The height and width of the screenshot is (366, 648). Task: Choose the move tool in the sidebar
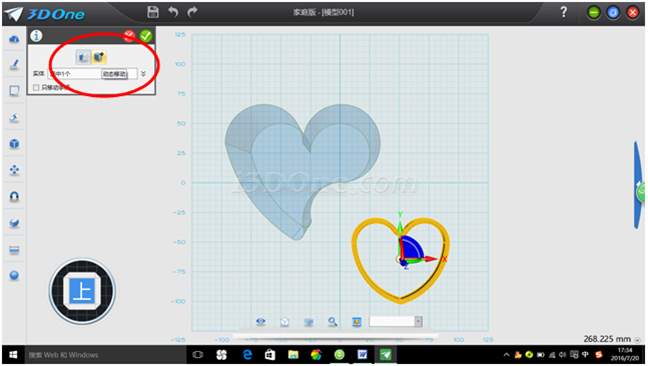(14, 170)
